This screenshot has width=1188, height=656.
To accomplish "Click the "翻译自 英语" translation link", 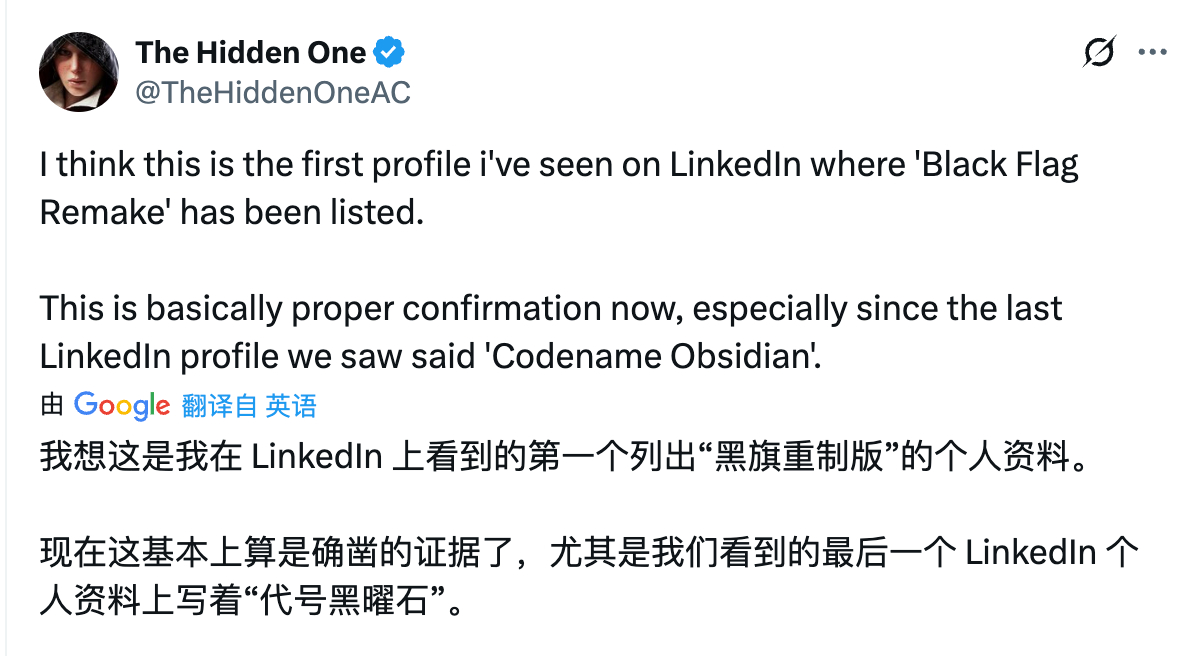I will [x=249, y=405].
